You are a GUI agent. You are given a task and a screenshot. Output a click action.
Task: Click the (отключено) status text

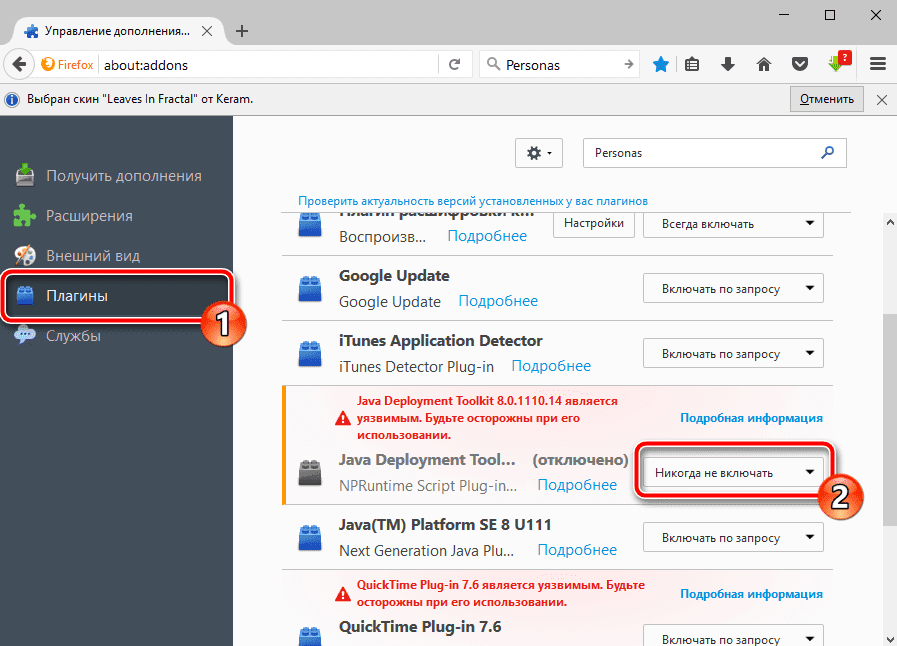(x=580, y=460)
